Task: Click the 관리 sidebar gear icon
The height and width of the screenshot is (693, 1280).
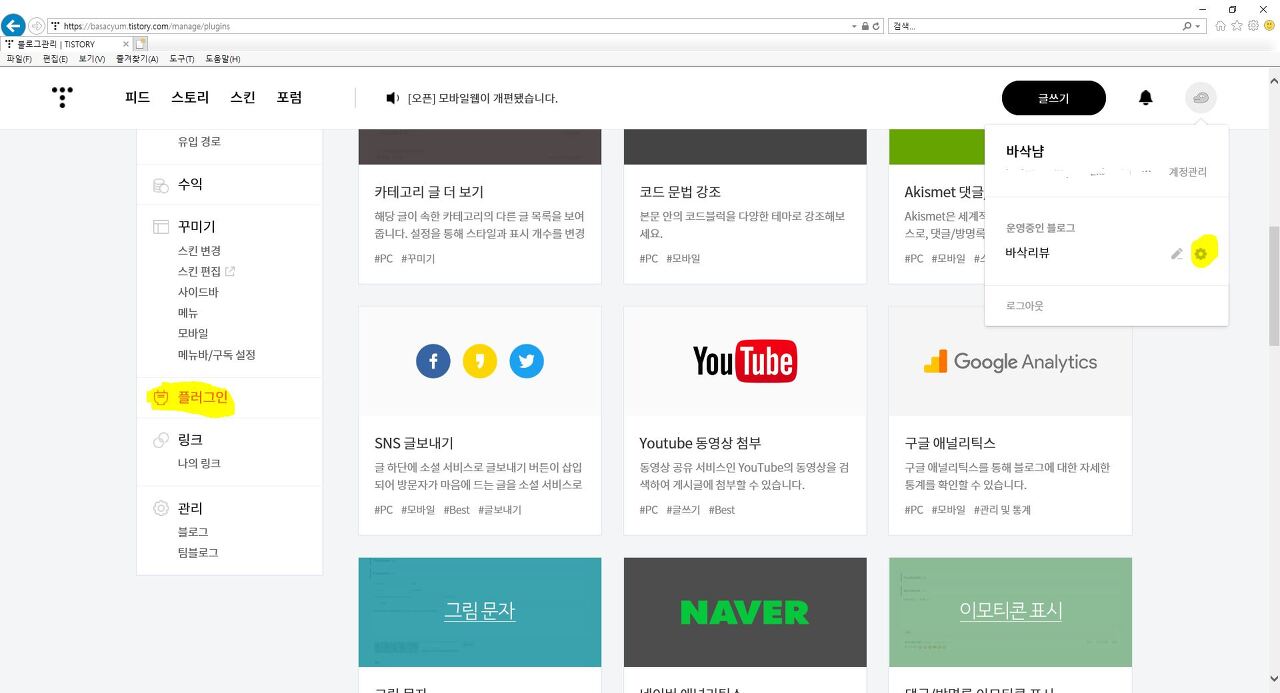Action: click(x=160, y=508)
